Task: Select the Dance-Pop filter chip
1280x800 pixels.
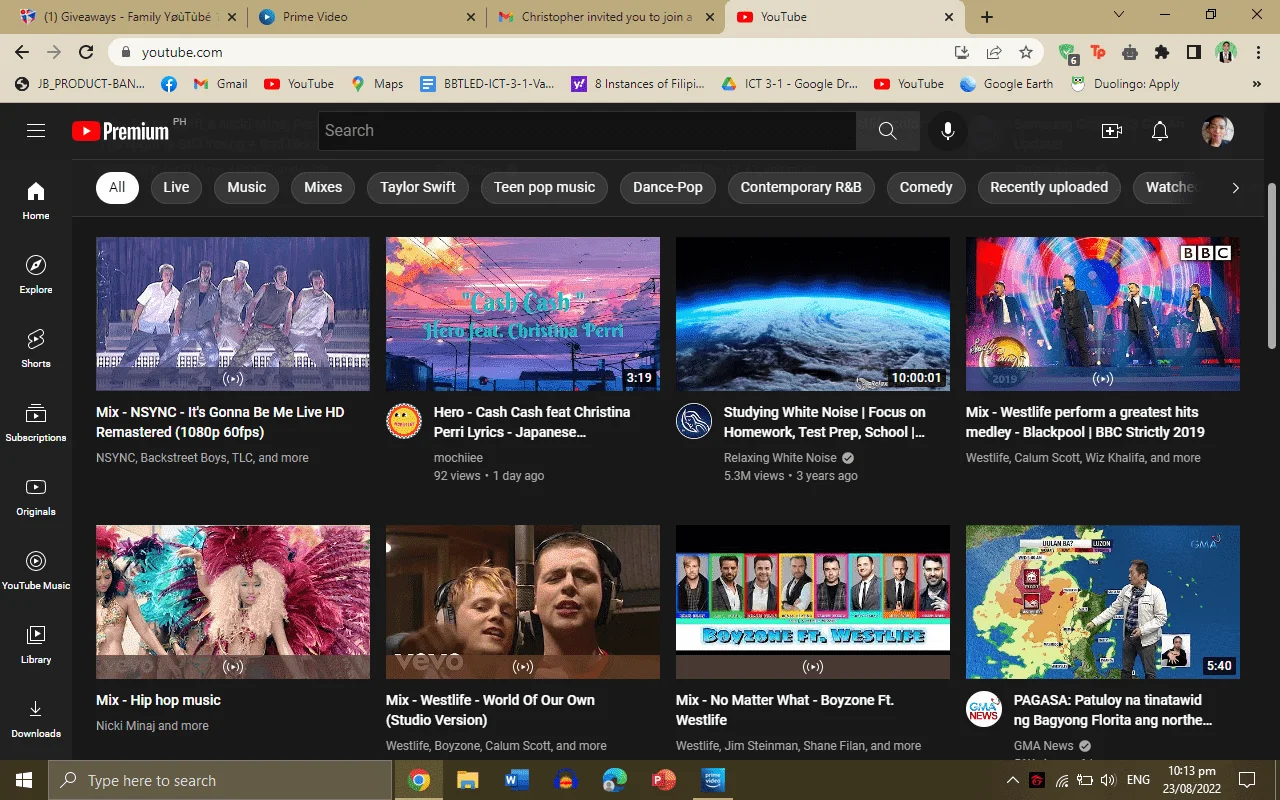Action: coord(668,187)
